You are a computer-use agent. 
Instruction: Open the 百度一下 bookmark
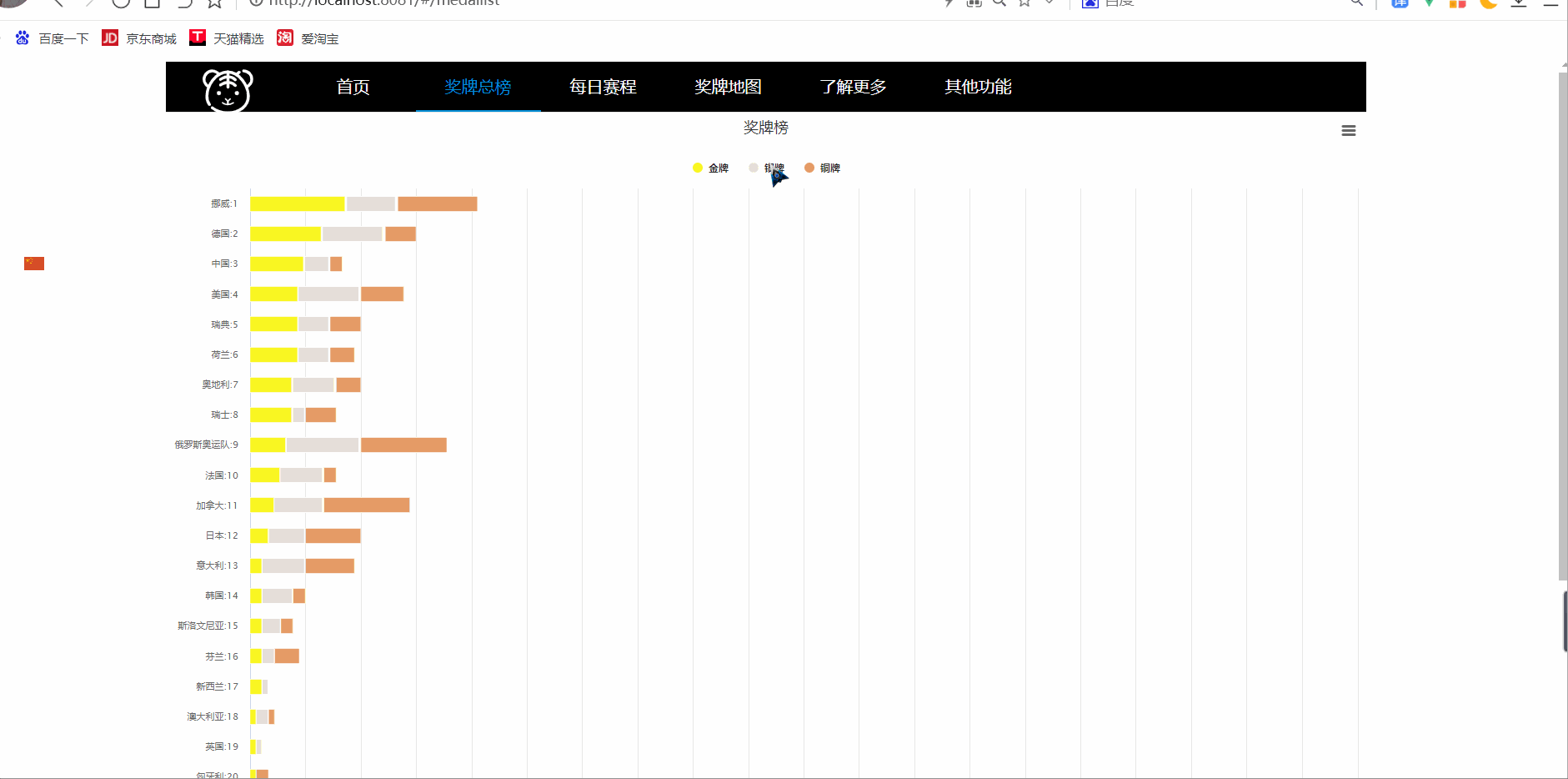[52, 38]
